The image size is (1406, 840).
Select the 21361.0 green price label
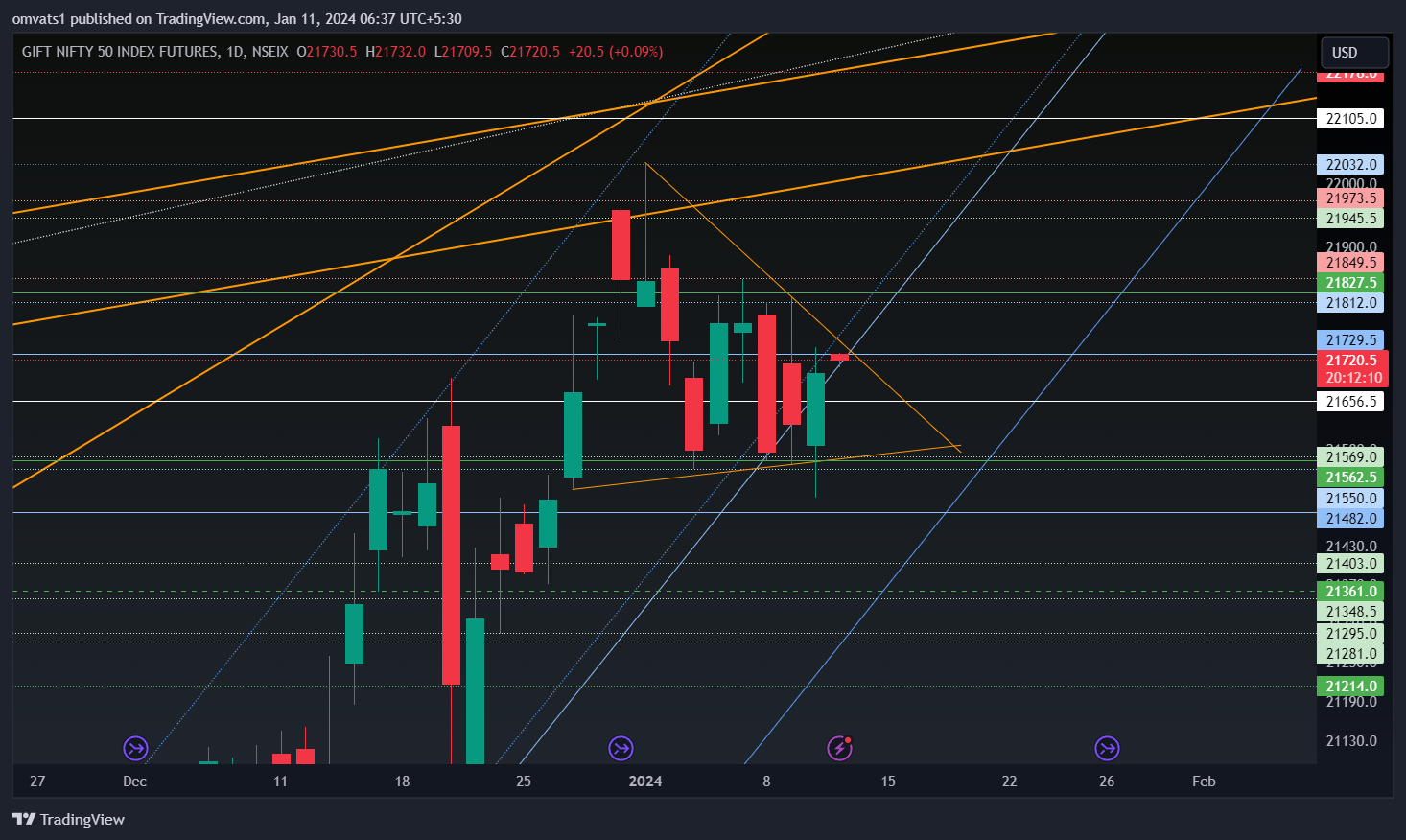(1351, 592)
